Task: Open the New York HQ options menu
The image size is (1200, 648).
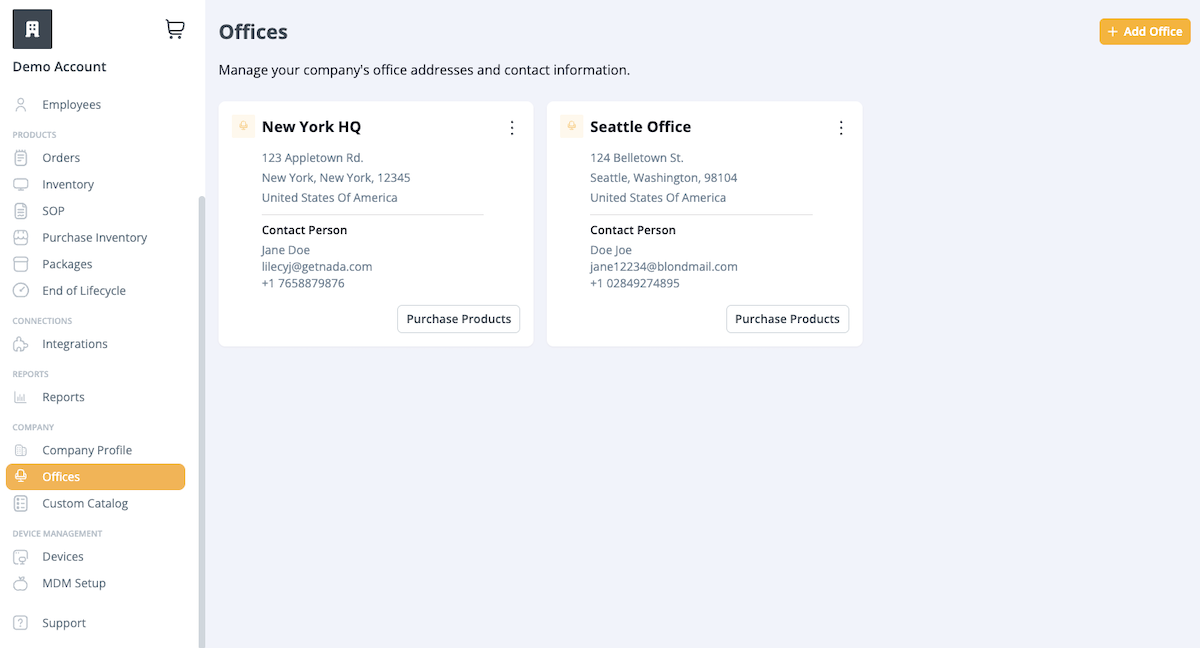Action: [x=512, y=128]
